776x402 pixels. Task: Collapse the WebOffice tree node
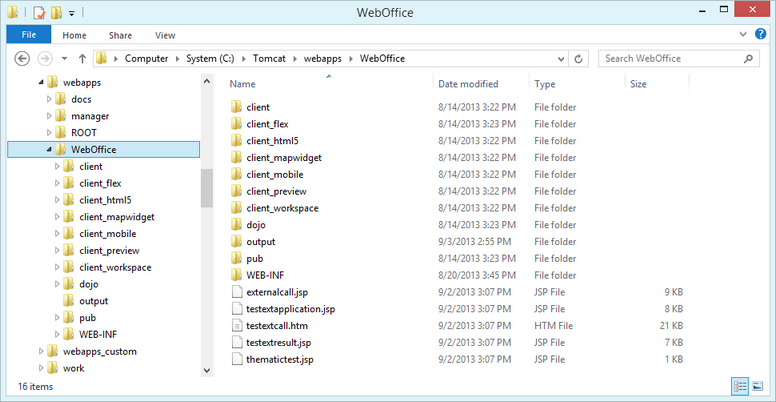(x=48, y=150)
